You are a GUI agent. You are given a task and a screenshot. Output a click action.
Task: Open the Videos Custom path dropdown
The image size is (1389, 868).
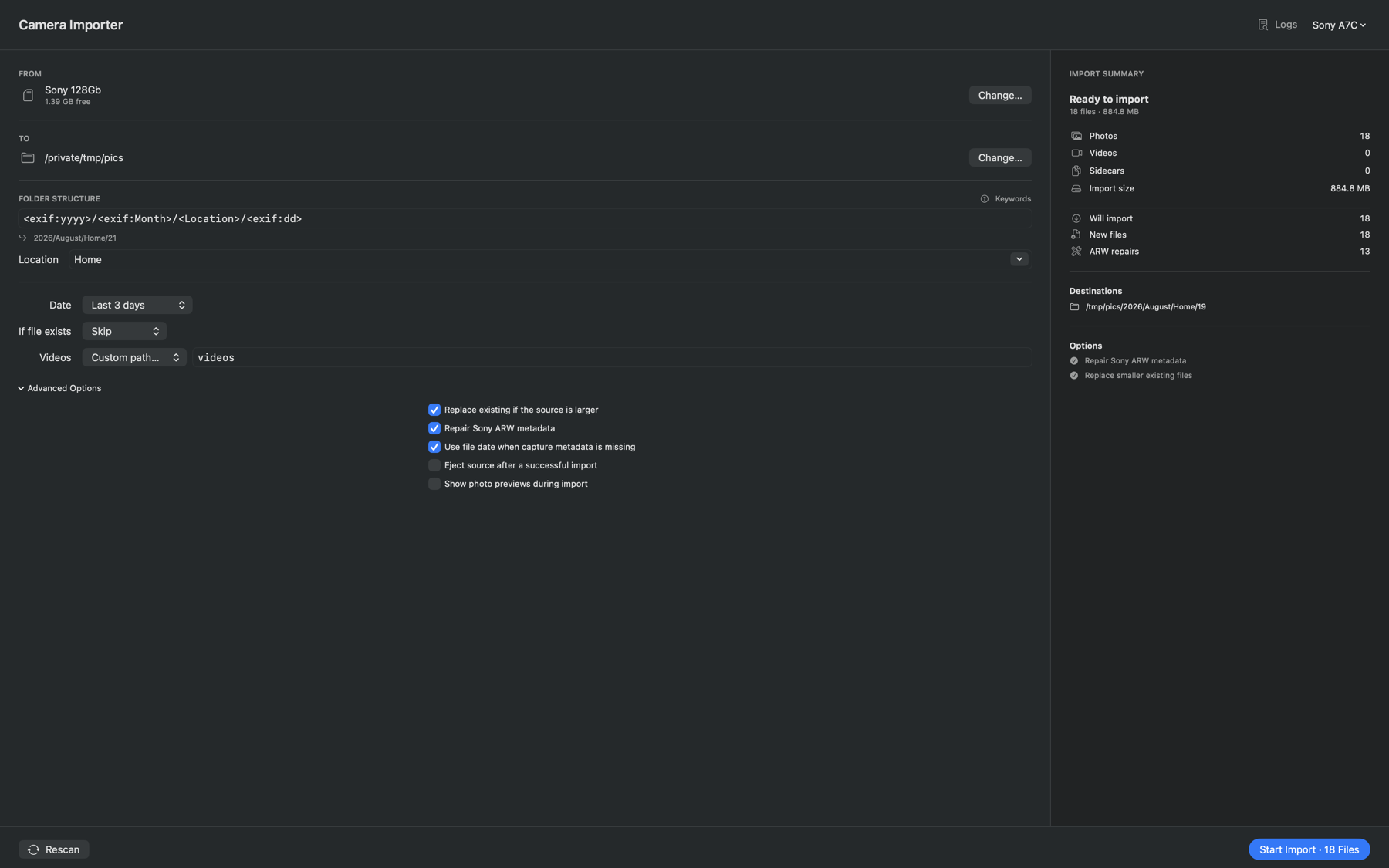click(134, 357)
